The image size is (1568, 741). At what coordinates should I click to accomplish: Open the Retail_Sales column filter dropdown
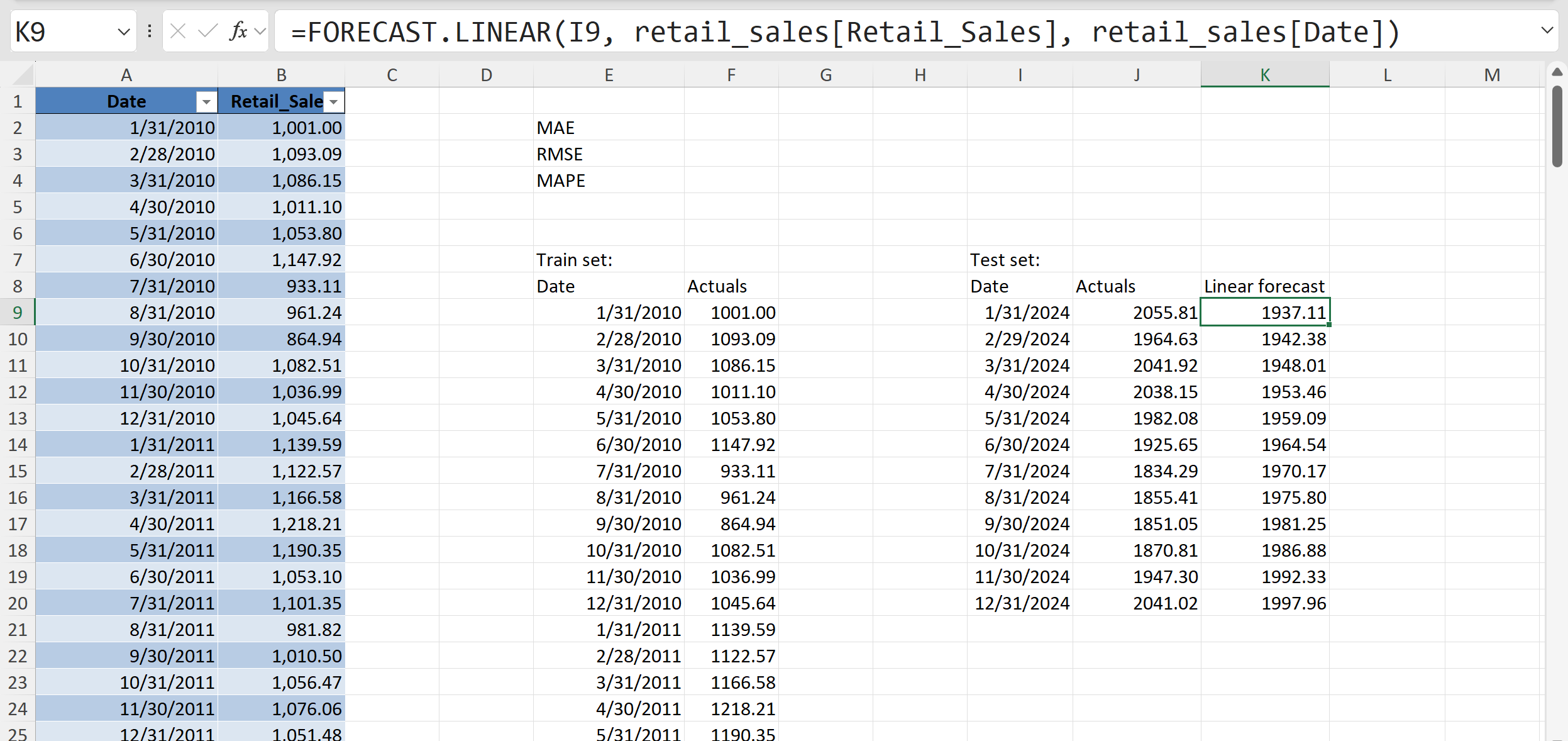334,102
